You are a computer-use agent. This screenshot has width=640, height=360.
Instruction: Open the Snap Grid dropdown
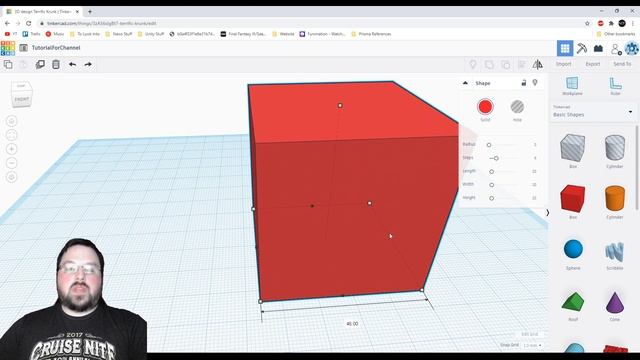[x=532, y=345]
